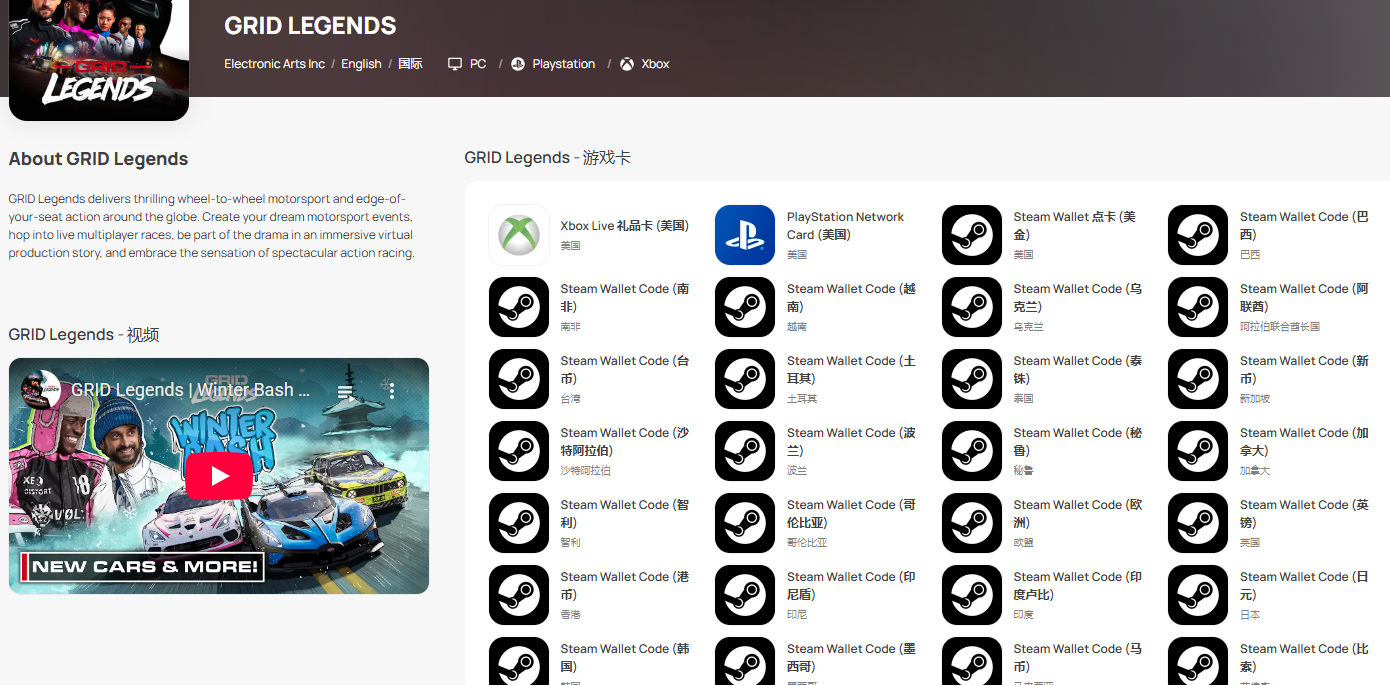Open the video's three-dot more options menu
This screenshot has width=1390, height=685.
(x=392, y=391)
